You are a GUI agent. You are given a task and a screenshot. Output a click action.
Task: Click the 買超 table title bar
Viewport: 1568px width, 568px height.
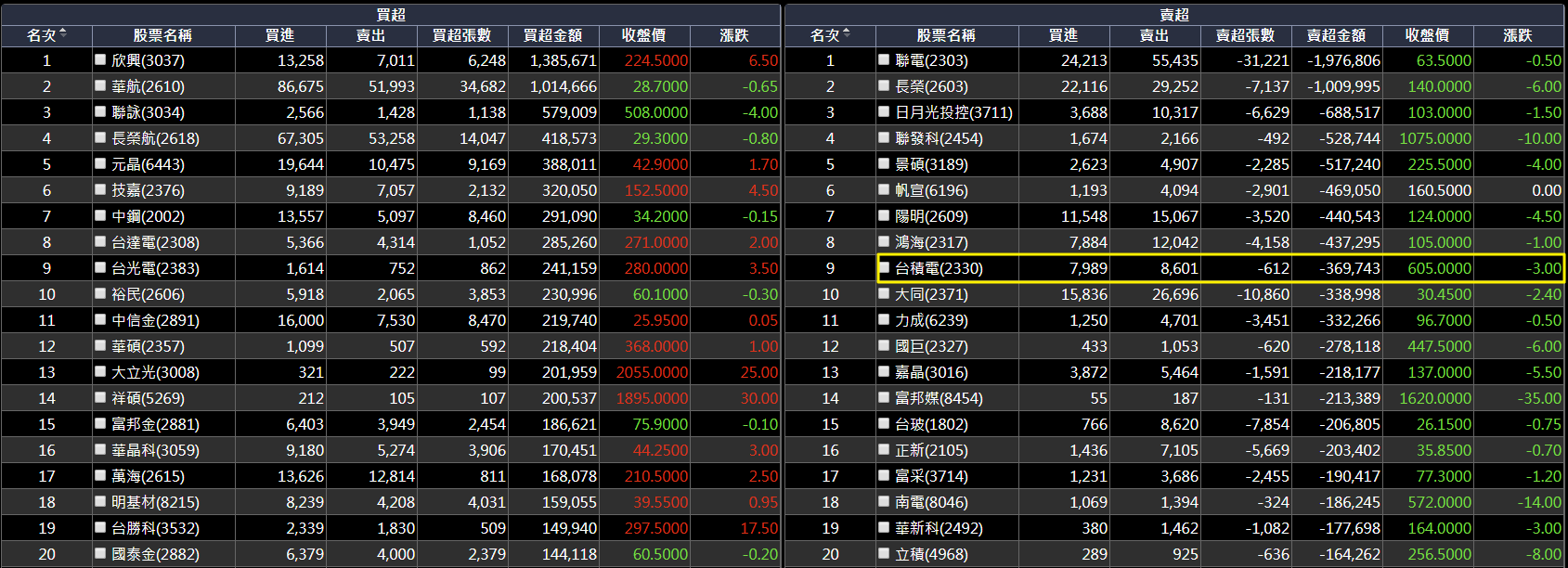(391, 14)
